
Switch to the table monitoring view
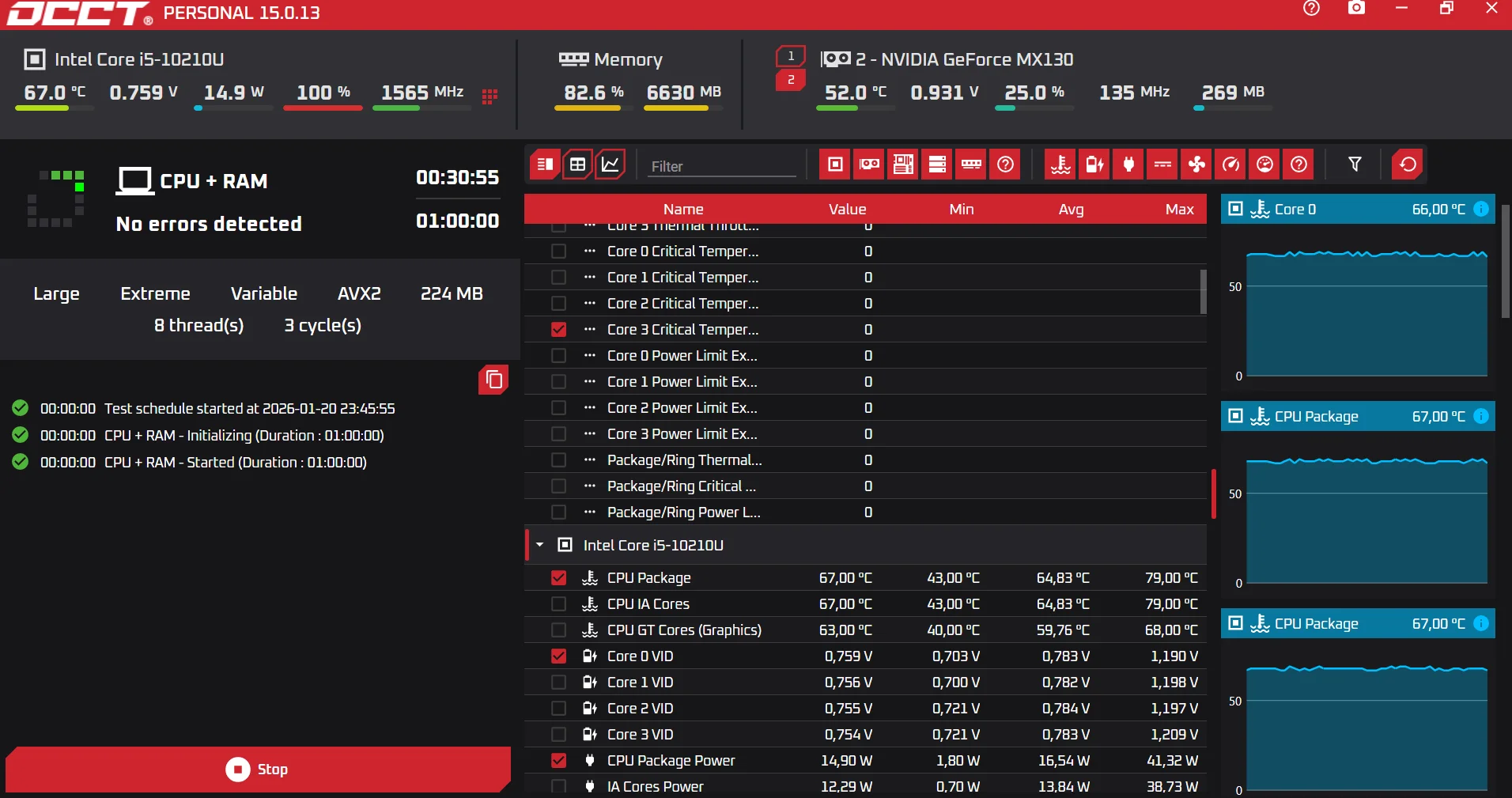pyautogui.click(x=578, y=165)
